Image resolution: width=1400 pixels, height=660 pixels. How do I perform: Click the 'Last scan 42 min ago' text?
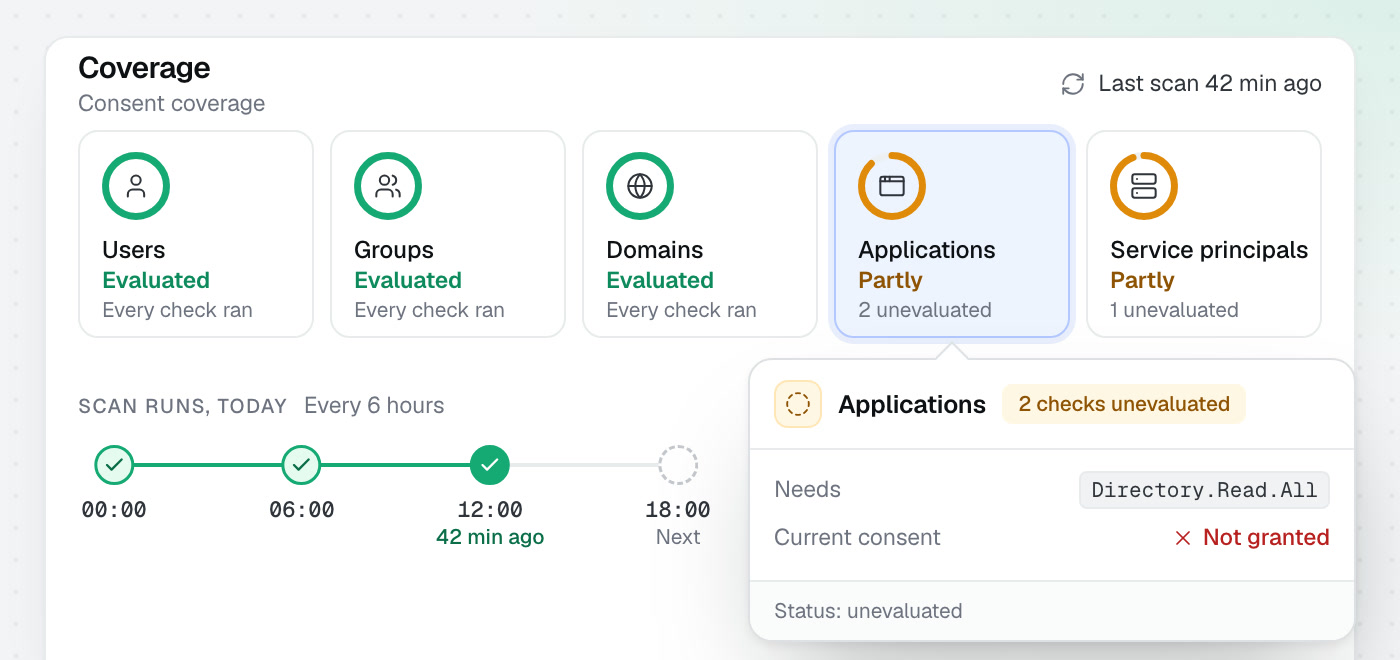point(1210,84)
